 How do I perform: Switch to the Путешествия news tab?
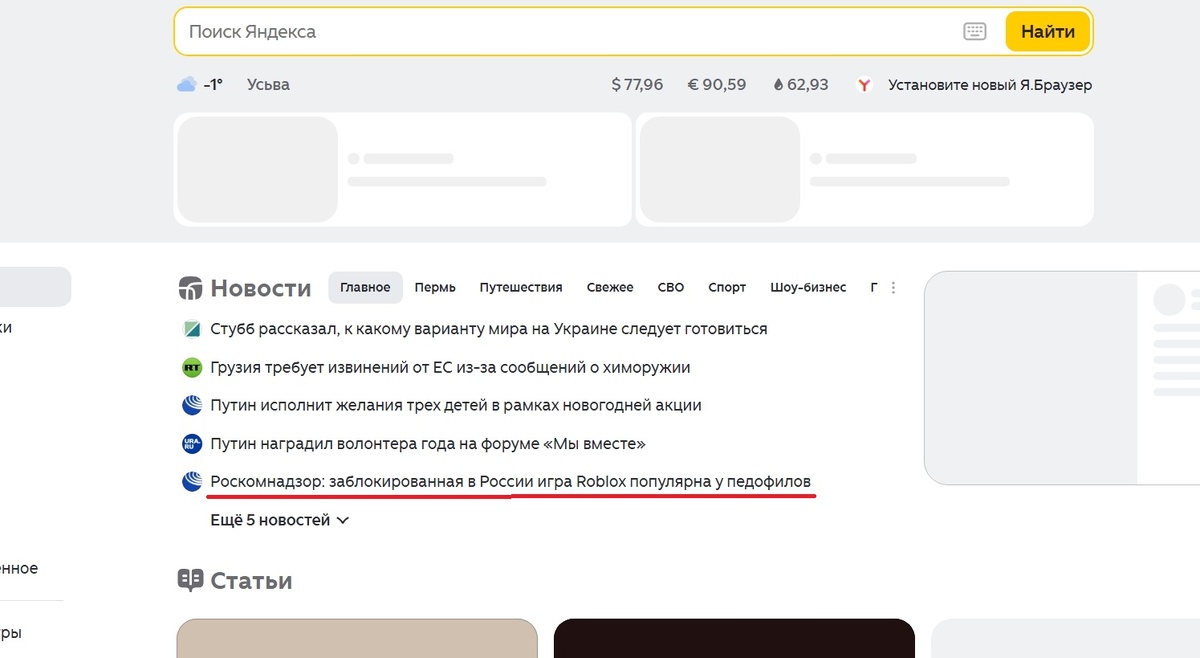pos(521,287)
